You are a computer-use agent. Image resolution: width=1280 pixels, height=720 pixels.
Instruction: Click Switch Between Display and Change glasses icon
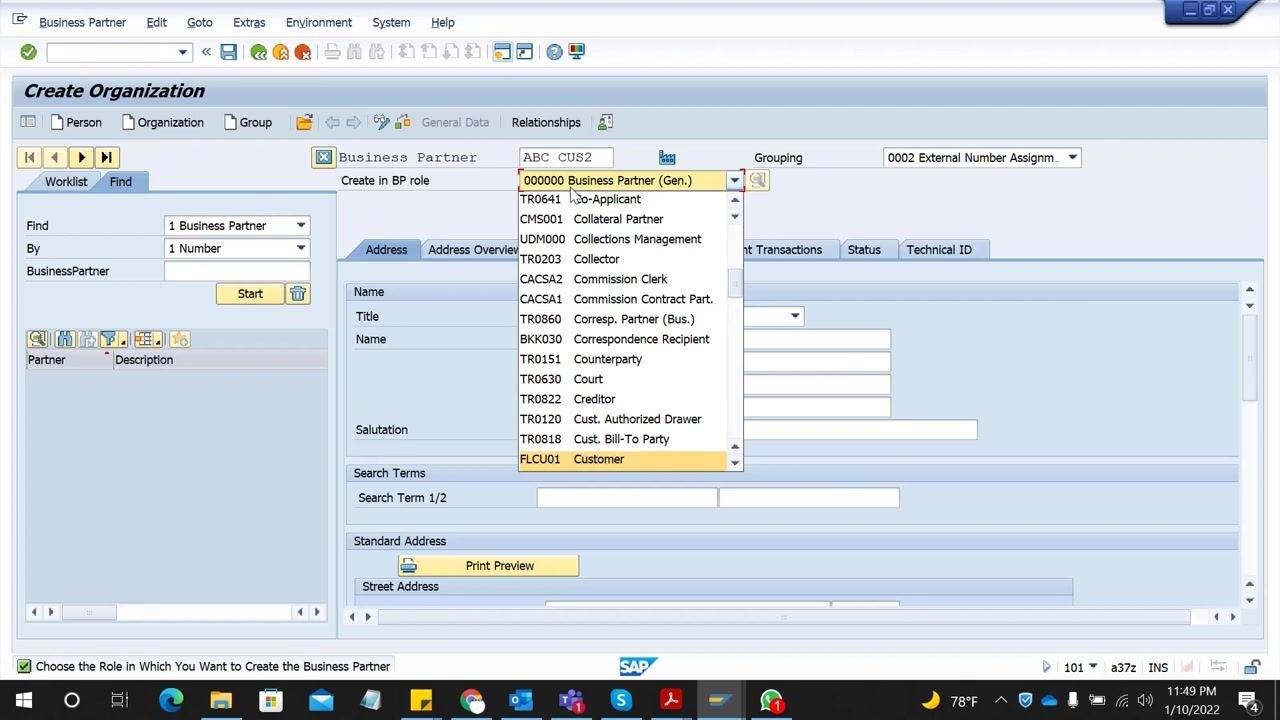(x=381, y=122)
